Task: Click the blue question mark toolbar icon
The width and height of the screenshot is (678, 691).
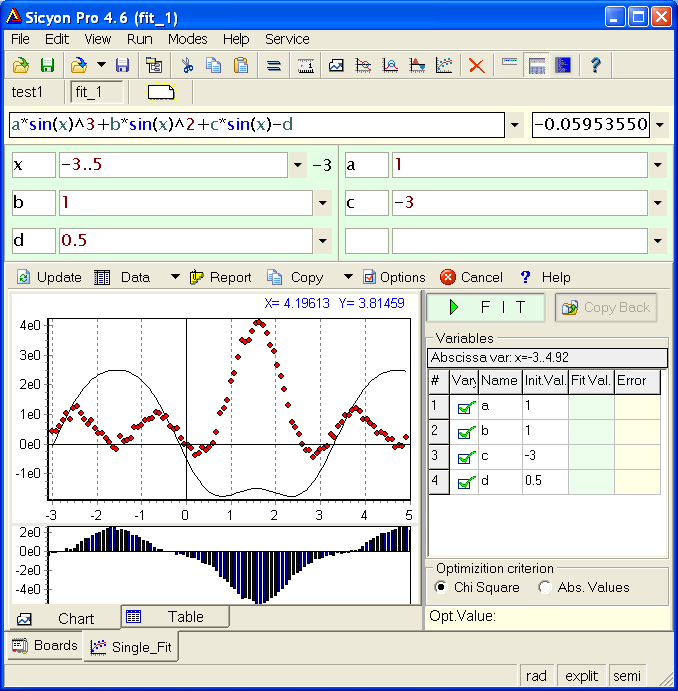Action: pos(596,66)
